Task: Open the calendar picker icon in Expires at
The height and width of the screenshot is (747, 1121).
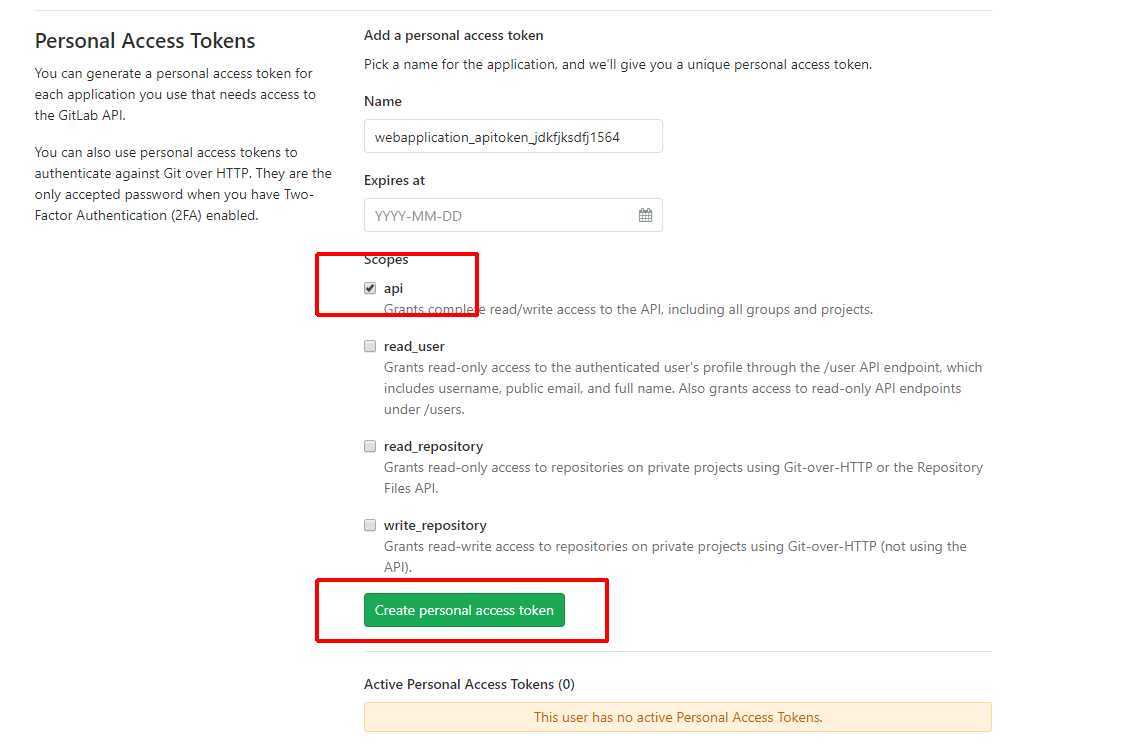Action: point(645,215)
